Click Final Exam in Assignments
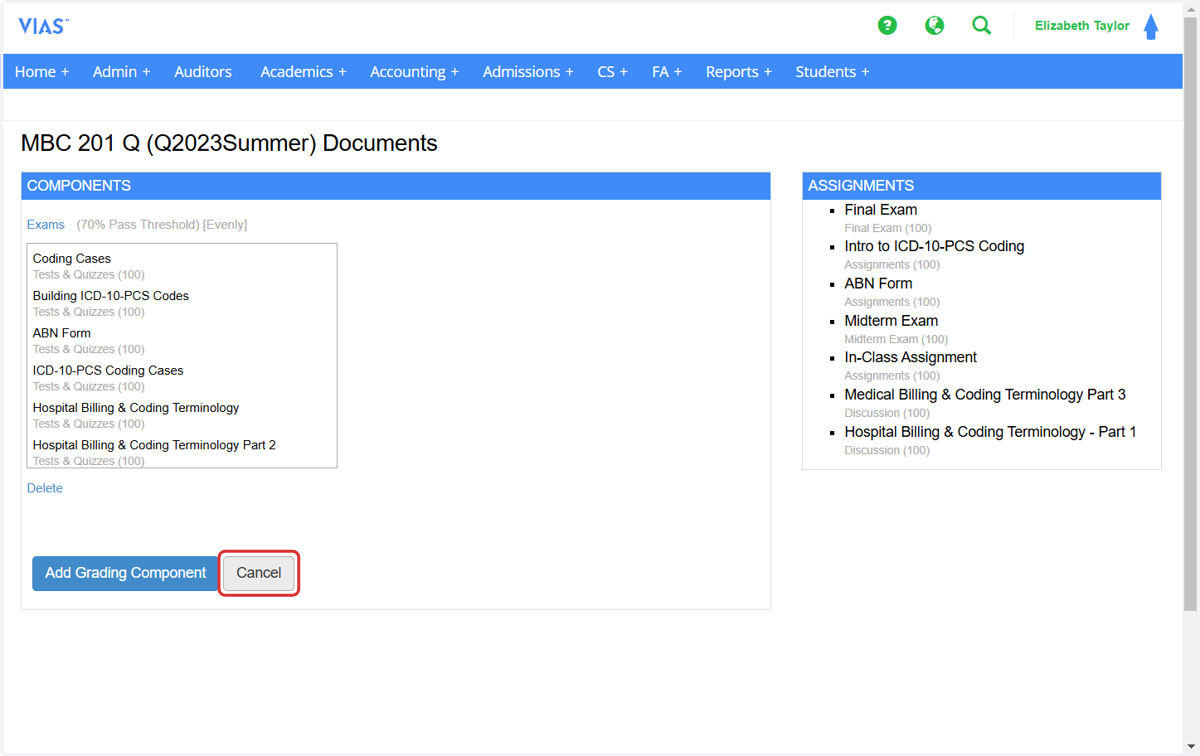The width and height of the screenshot is (1200, 756). coord(881,210)
